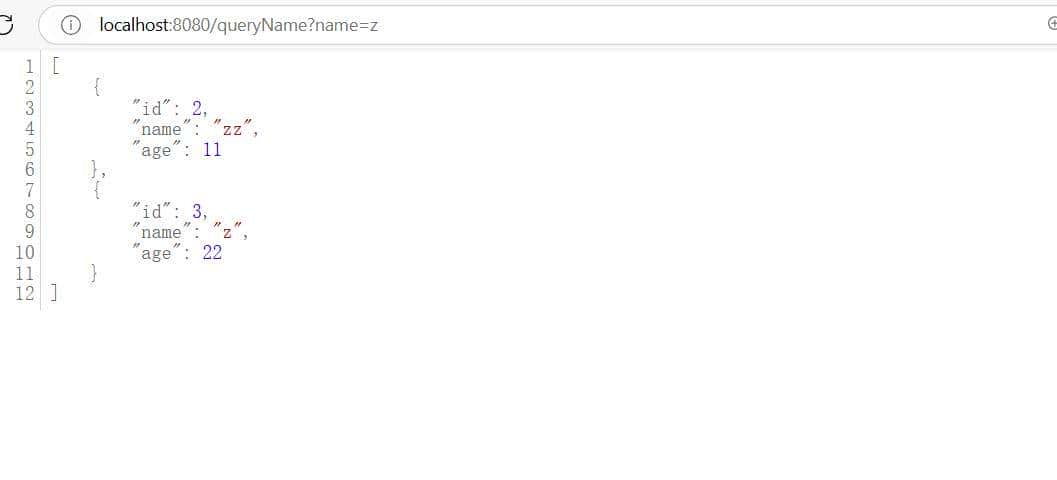Open the site information icon

point(71,26)
